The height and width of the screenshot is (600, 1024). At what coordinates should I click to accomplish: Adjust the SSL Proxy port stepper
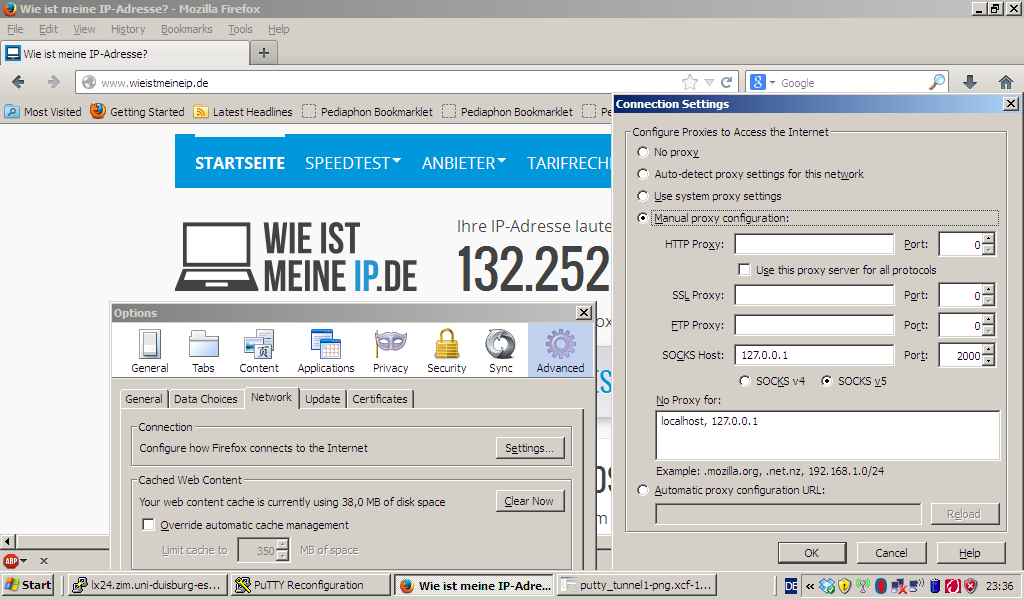click(989, 295)
